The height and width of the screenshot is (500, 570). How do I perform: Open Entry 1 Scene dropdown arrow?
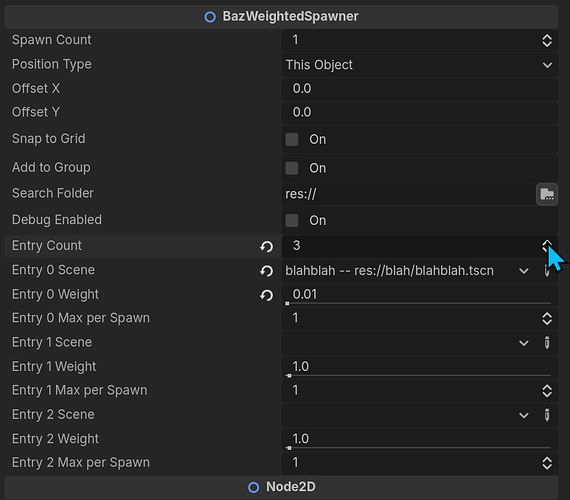523,343
